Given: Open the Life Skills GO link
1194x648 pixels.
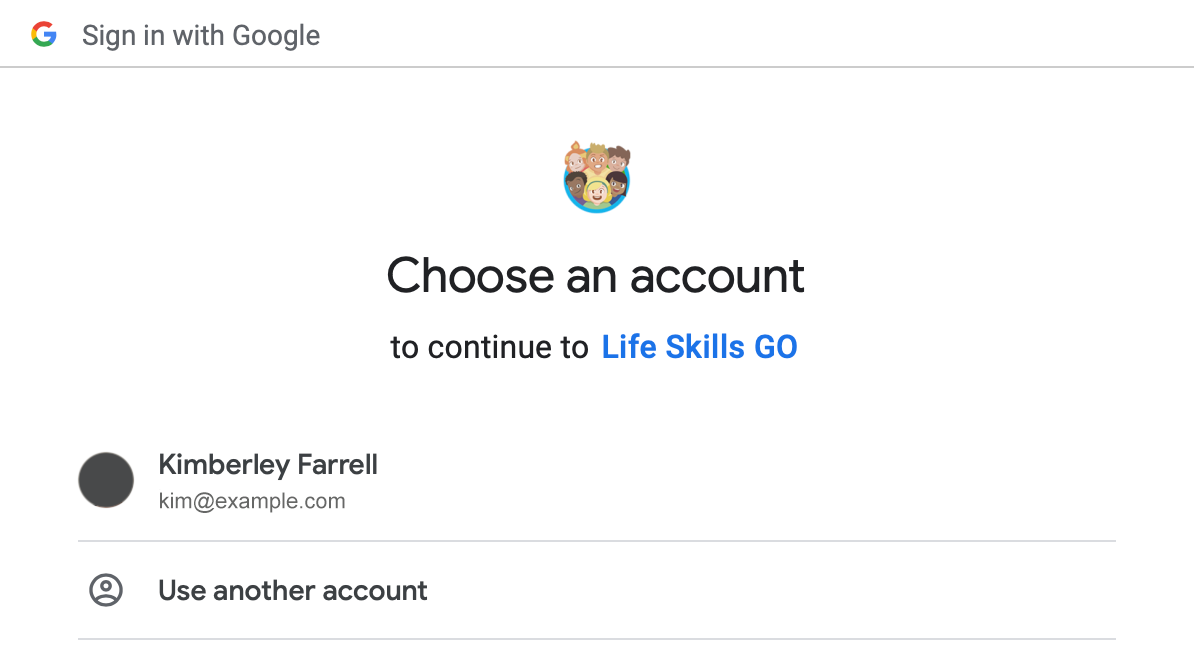Looking at the screenshot, I should tap(699, 347).
